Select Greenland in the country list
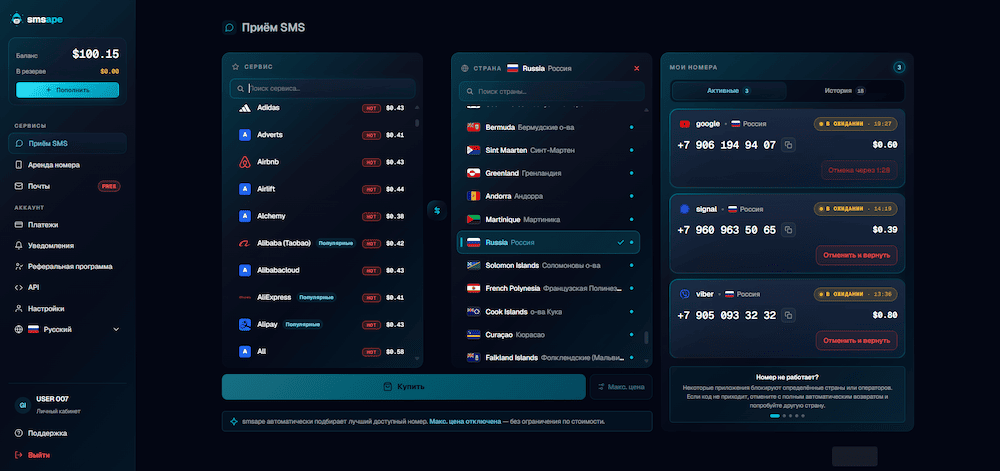Screen dimensions: 1000x471 pos(549,173)
